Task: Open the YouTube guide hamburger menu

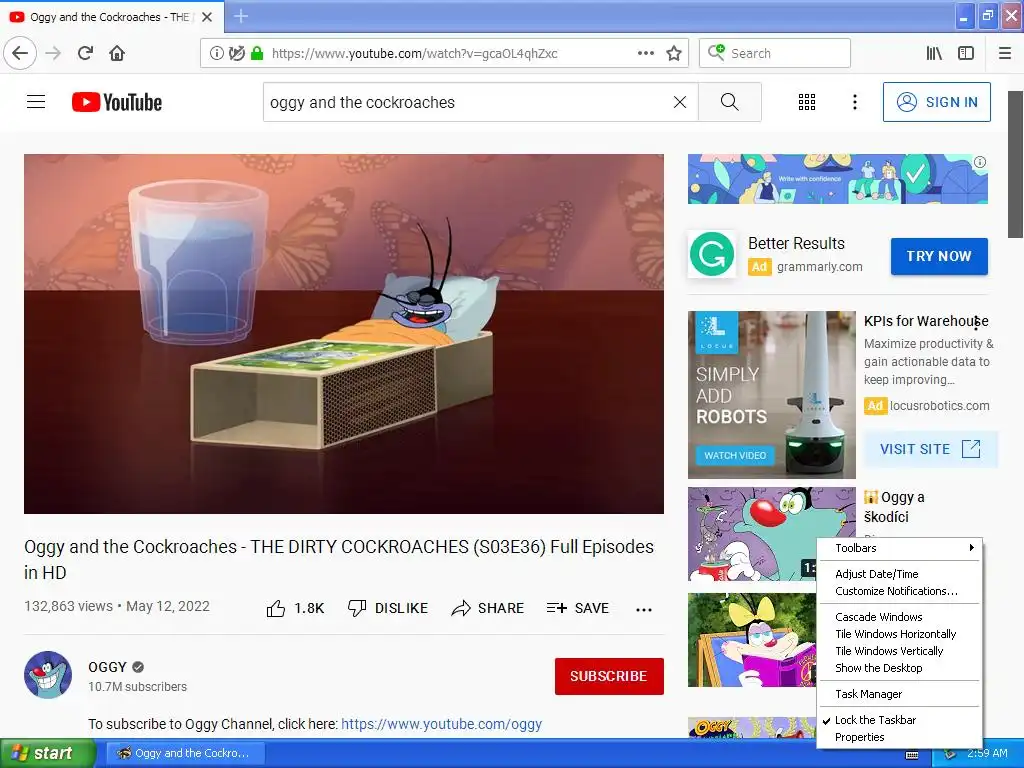Action: coord(36,102)
